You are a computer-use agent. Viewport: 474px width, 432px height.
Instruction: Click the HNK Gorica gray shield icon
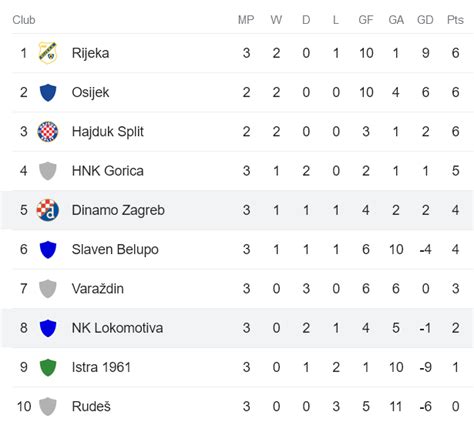point(48,171)
